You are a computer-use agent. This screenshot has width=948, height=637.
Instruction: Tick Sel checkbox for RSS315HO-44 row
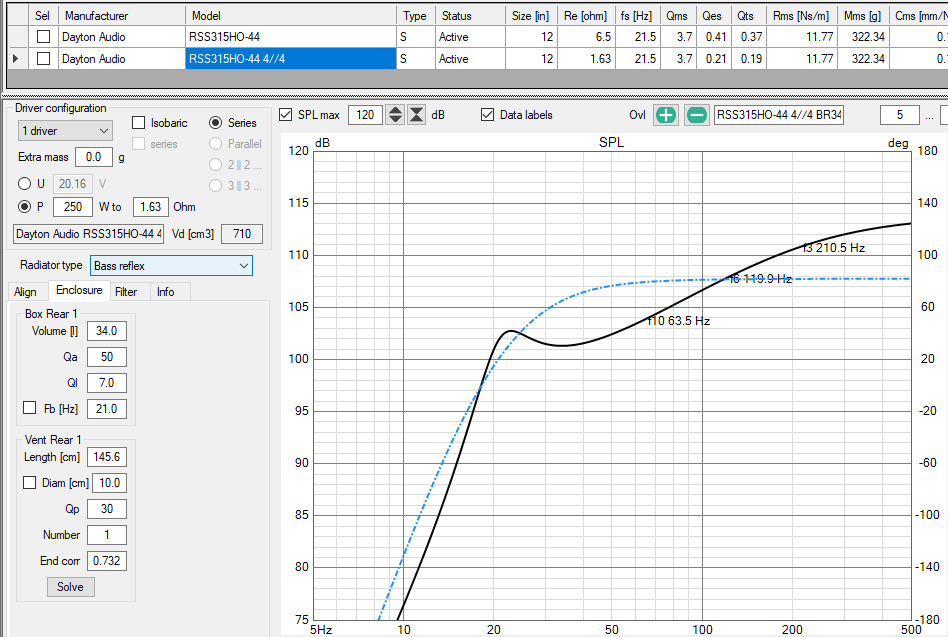(x=44, y=37)
